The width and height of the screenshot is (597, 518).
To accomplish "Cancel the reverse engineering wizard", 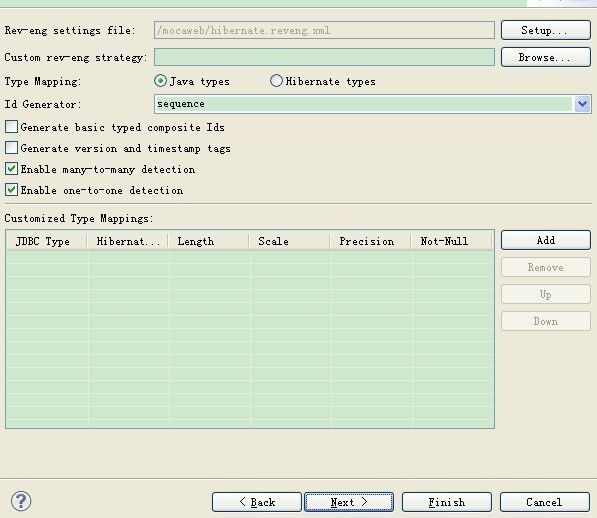I will click(545, 502).
